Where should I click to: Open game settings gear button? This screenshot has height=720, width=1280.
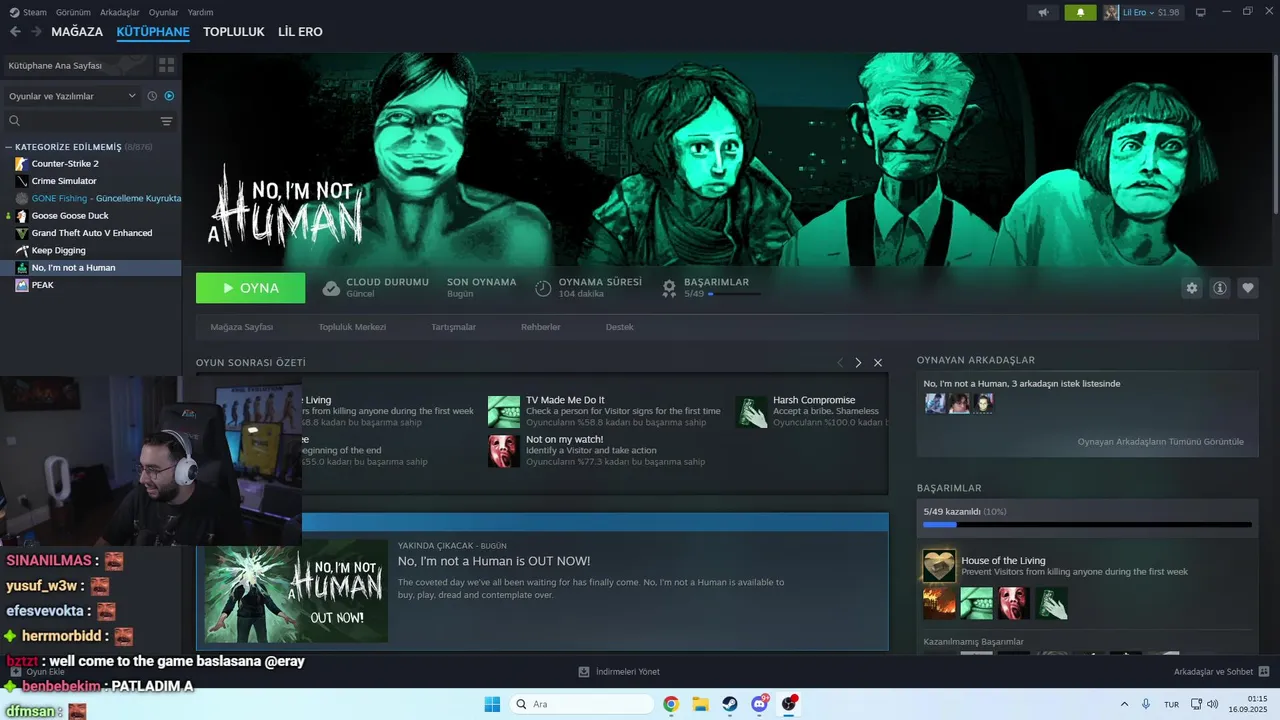pyautogui.click(x=1191, y=288)
